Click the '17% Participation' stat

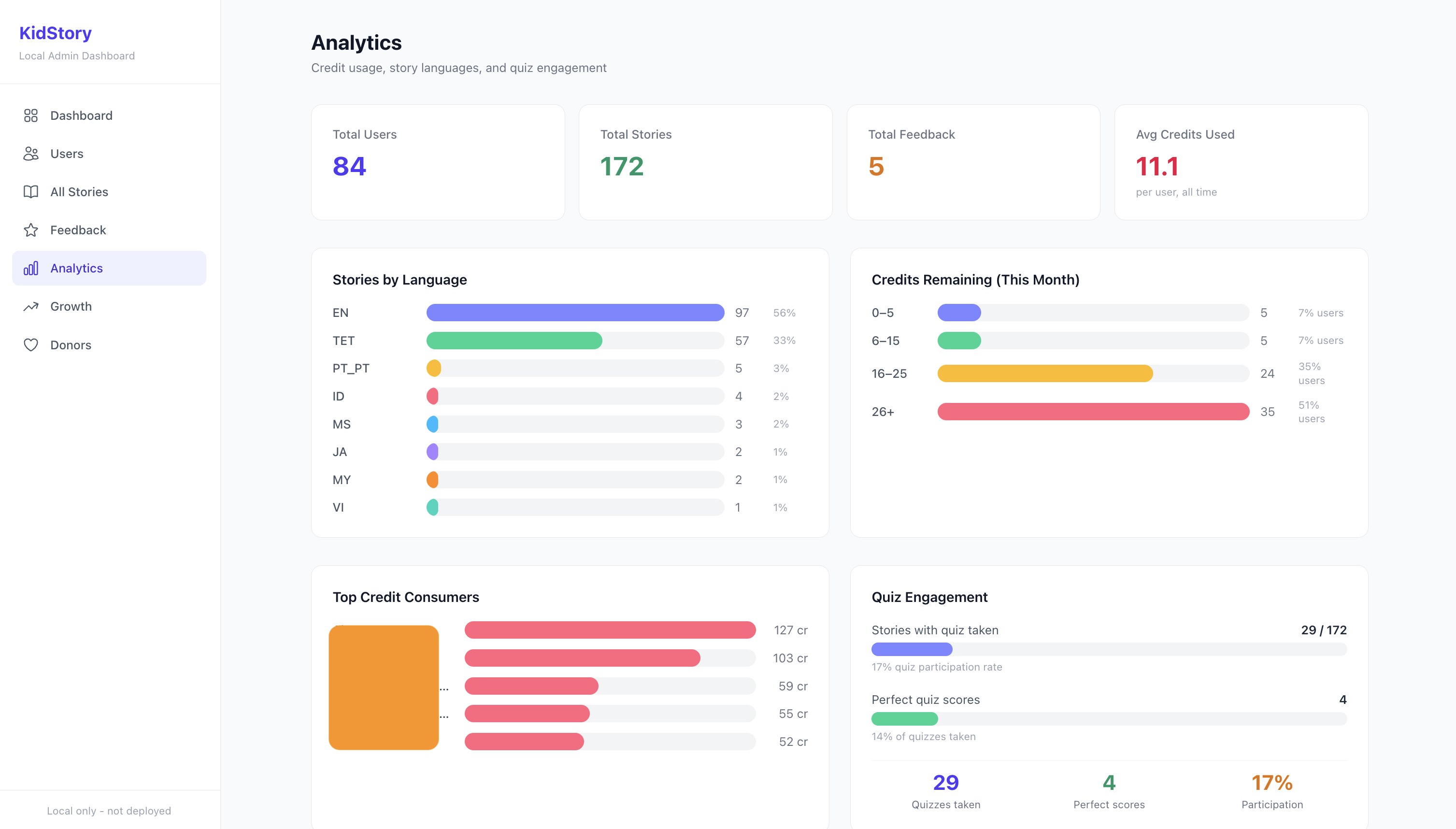click(1272, 791)
